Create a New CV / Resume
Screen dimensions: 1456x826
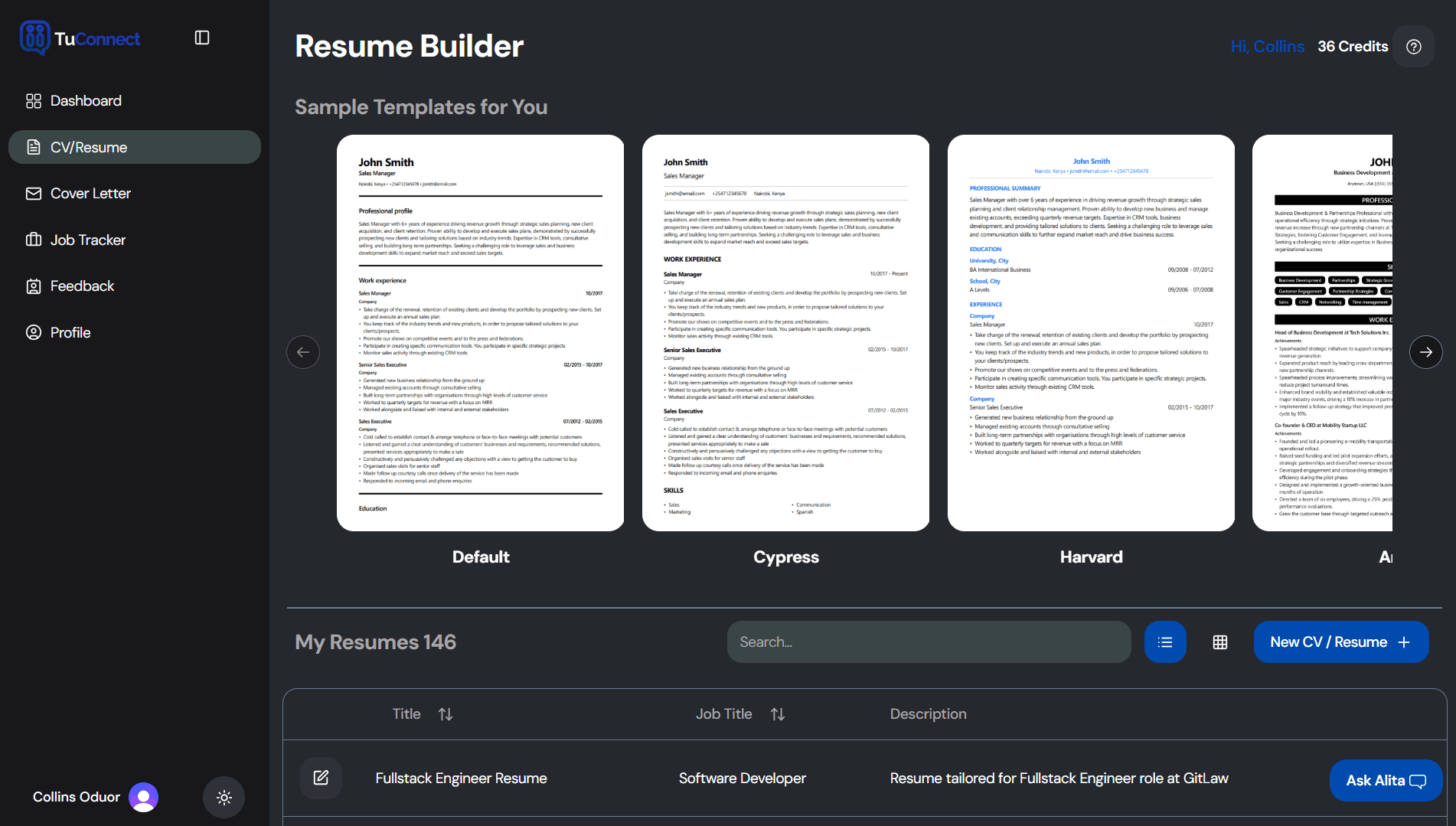coord(1340,642)
